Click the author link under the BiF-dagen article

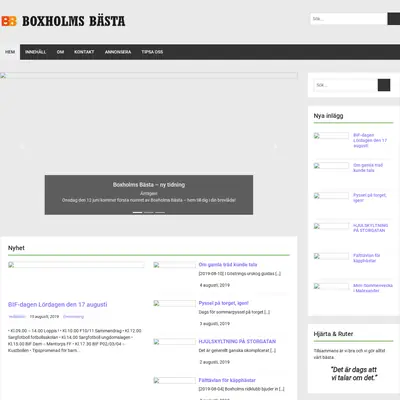[x=17, y=317]
